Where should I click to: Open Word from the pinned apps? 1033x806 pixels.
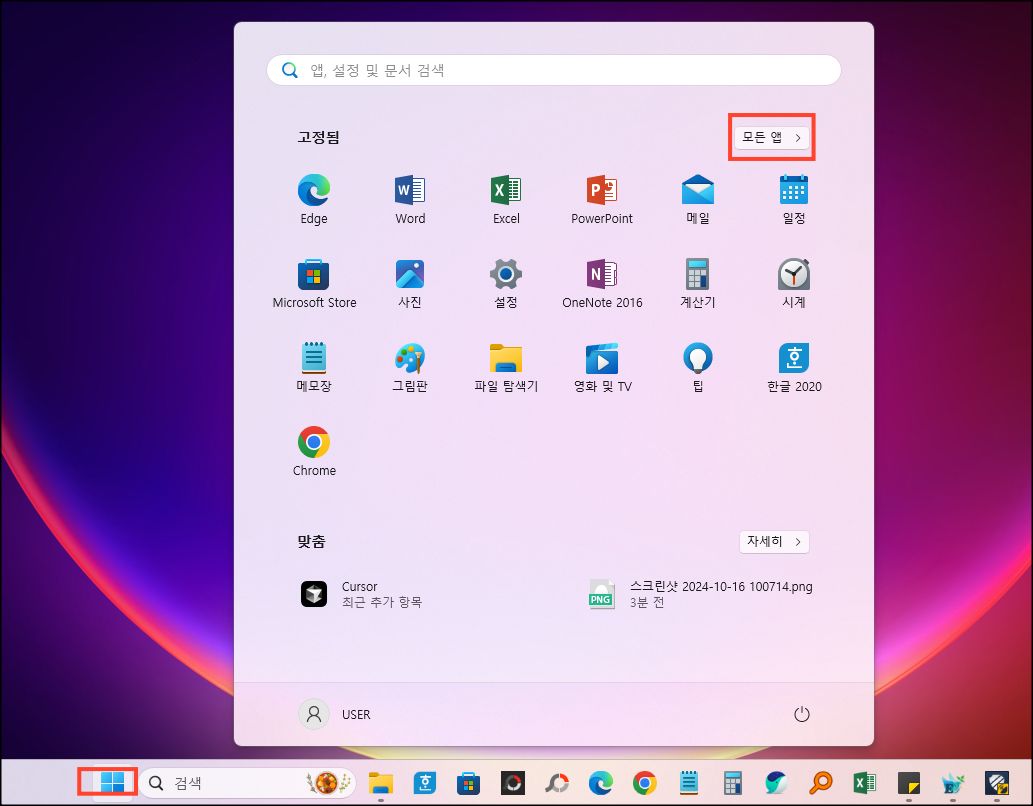point(409,197)
